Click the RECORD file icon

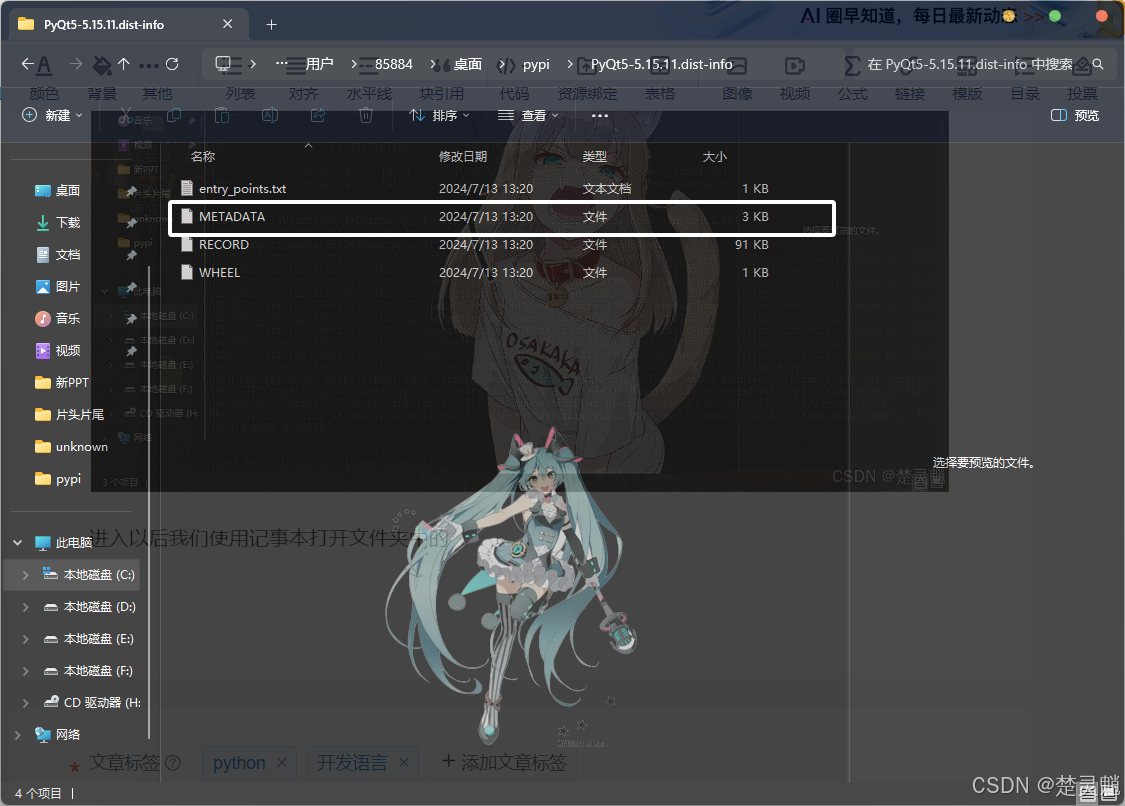187,244
